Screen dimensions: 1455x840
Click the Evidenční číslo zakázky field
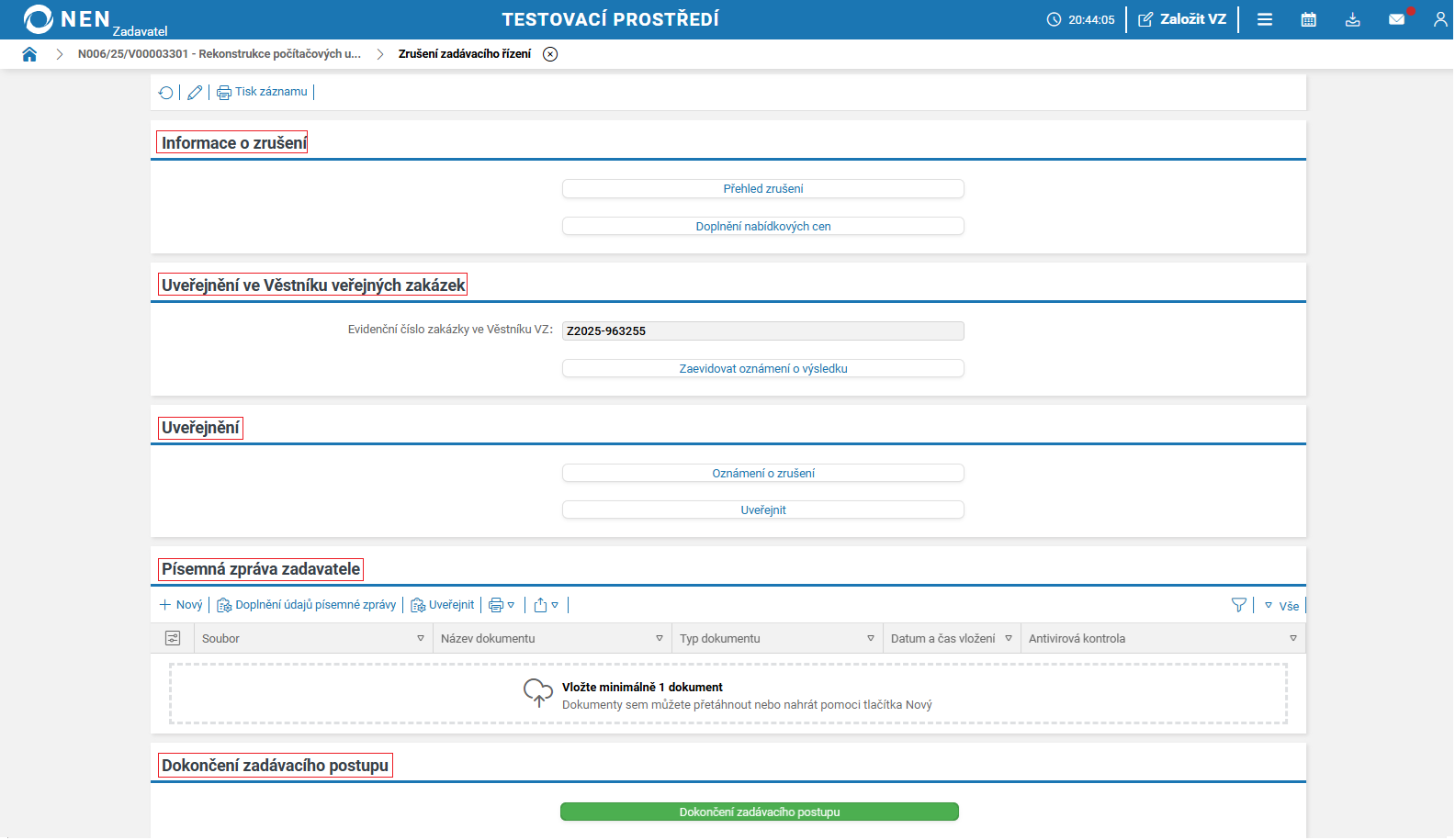point(763,331)
